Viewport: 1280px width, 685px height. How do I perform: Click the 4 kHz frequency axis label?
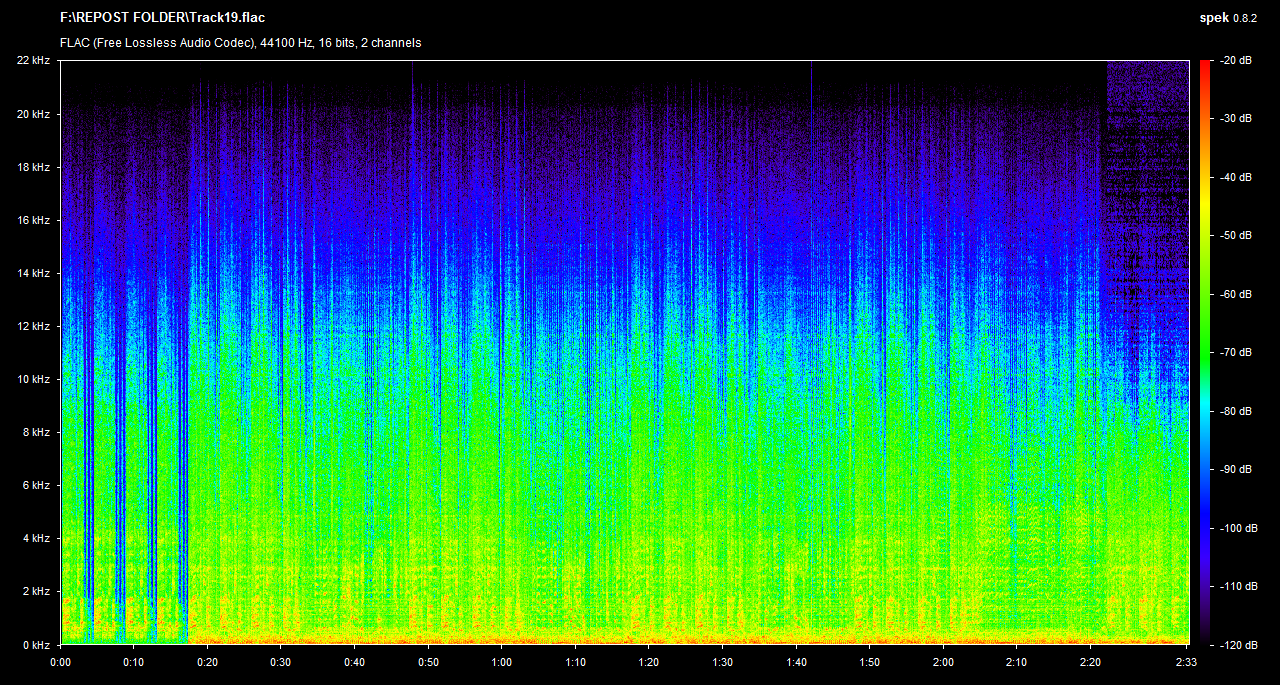(x=36, y=538)
